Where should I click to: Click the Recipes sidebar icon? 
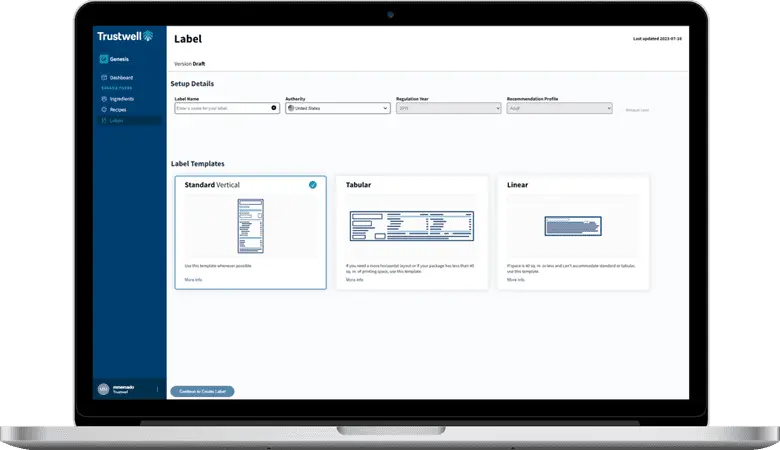(x=104, y=109)
